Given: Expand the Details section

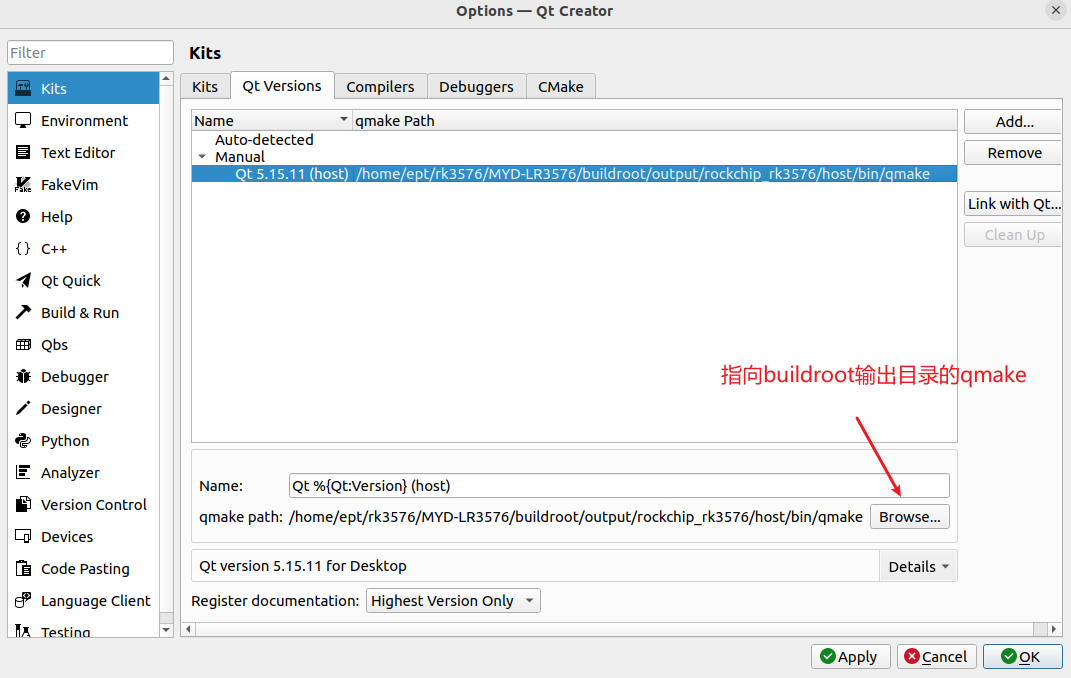Looking at the screenshot, I should click(x=918, y=566).
